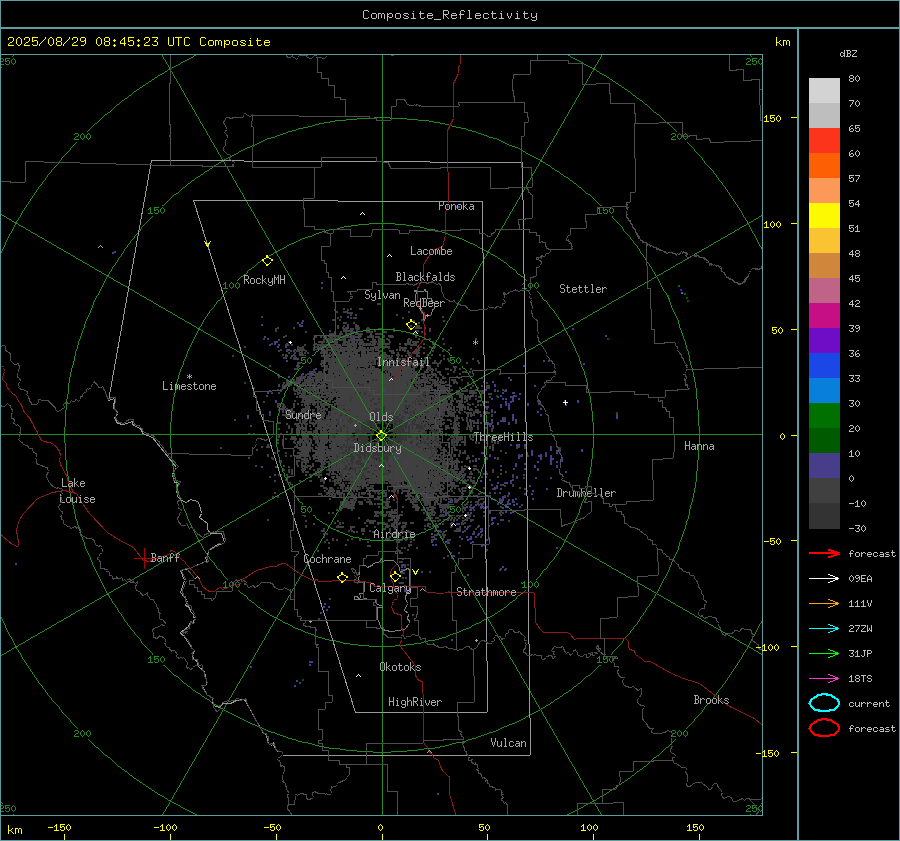This screenshot has height=841, width=900.
Task: Click the magenta 18TS arrow in legend
Action: coord(824,679)
